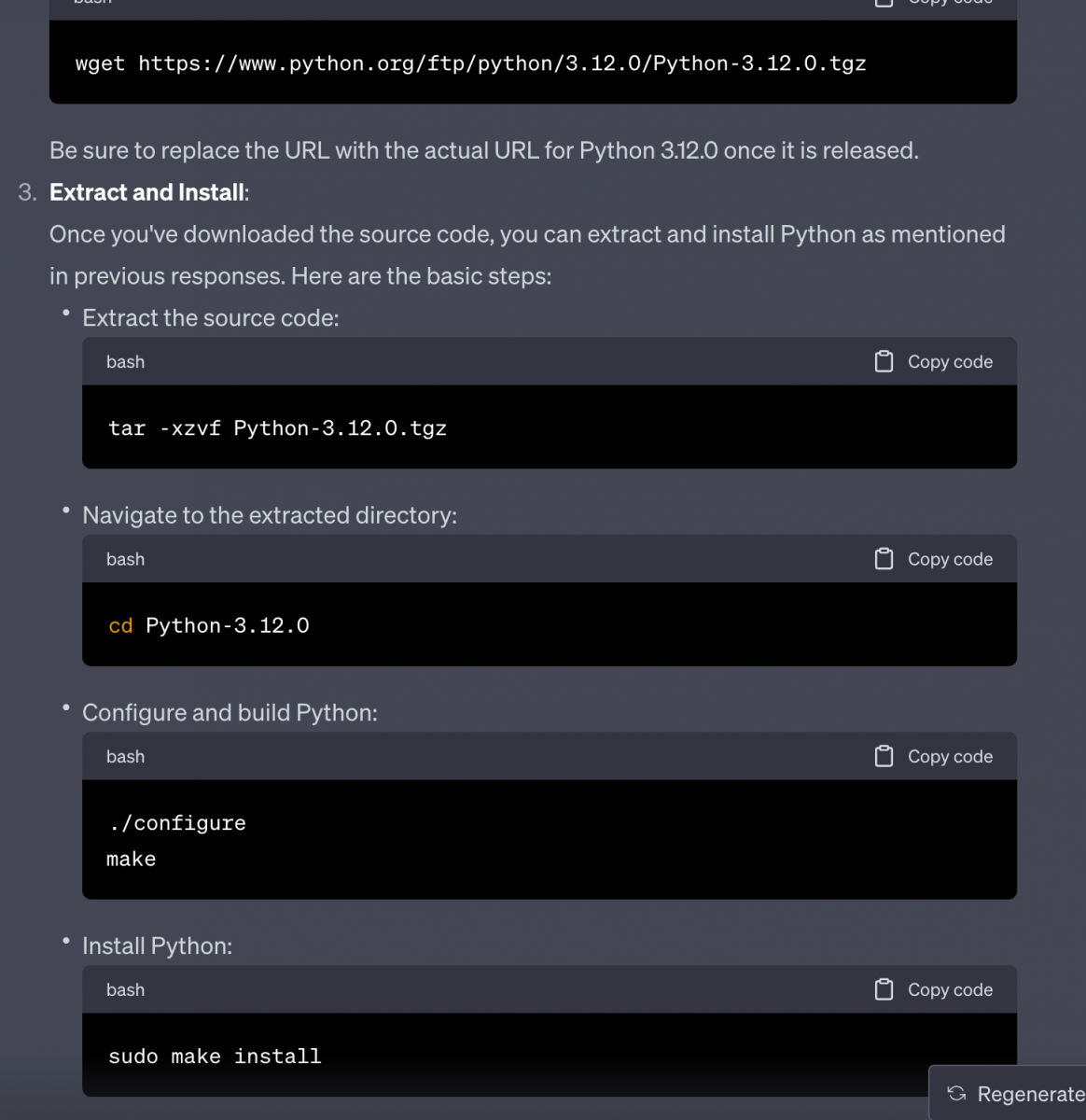Click 'Navigate to the extracted directory:' bullet
The height and width of the screenshot is (1120, 1086).
point(270,515)
